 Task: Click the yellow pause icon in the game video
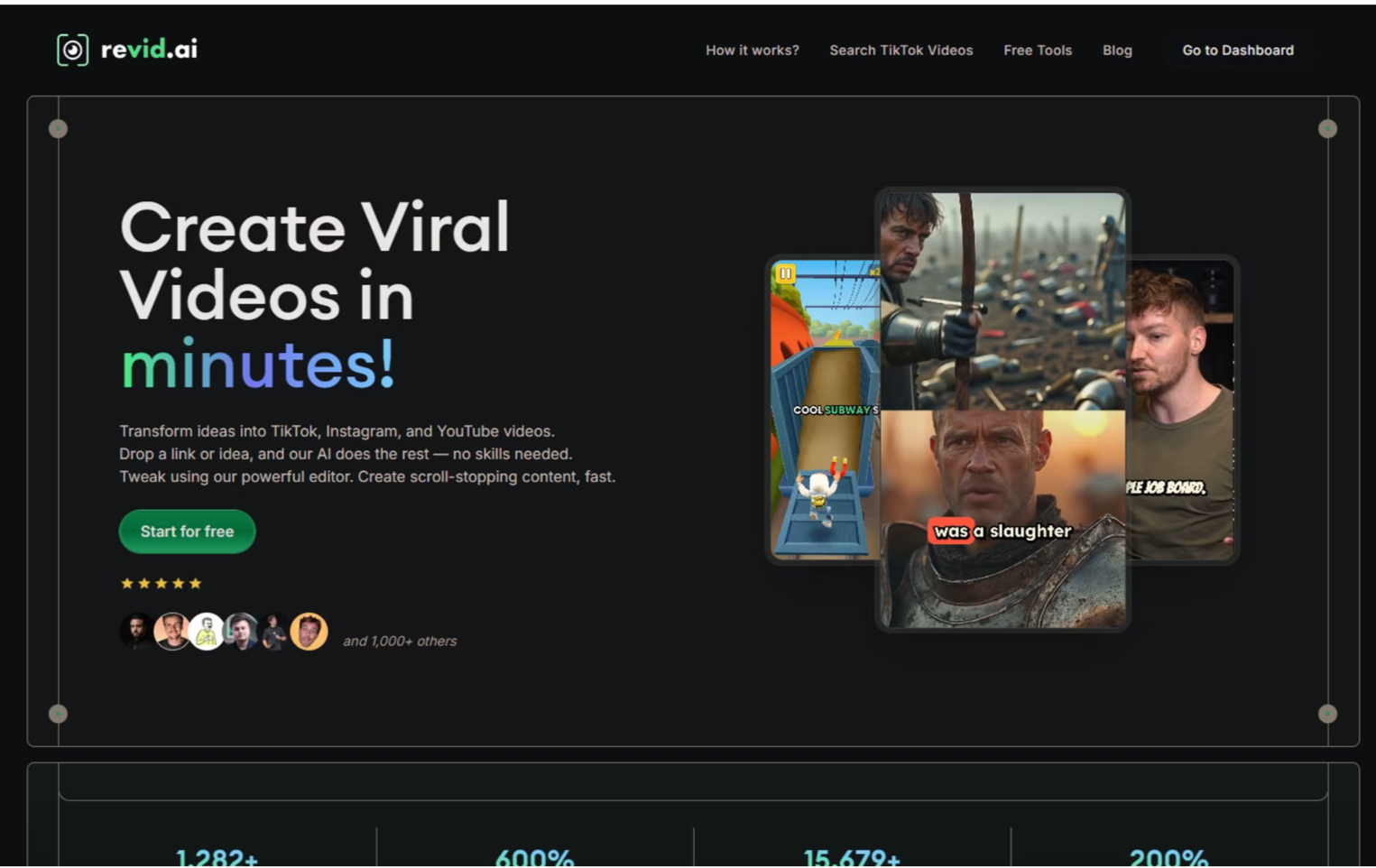[786, 273]
